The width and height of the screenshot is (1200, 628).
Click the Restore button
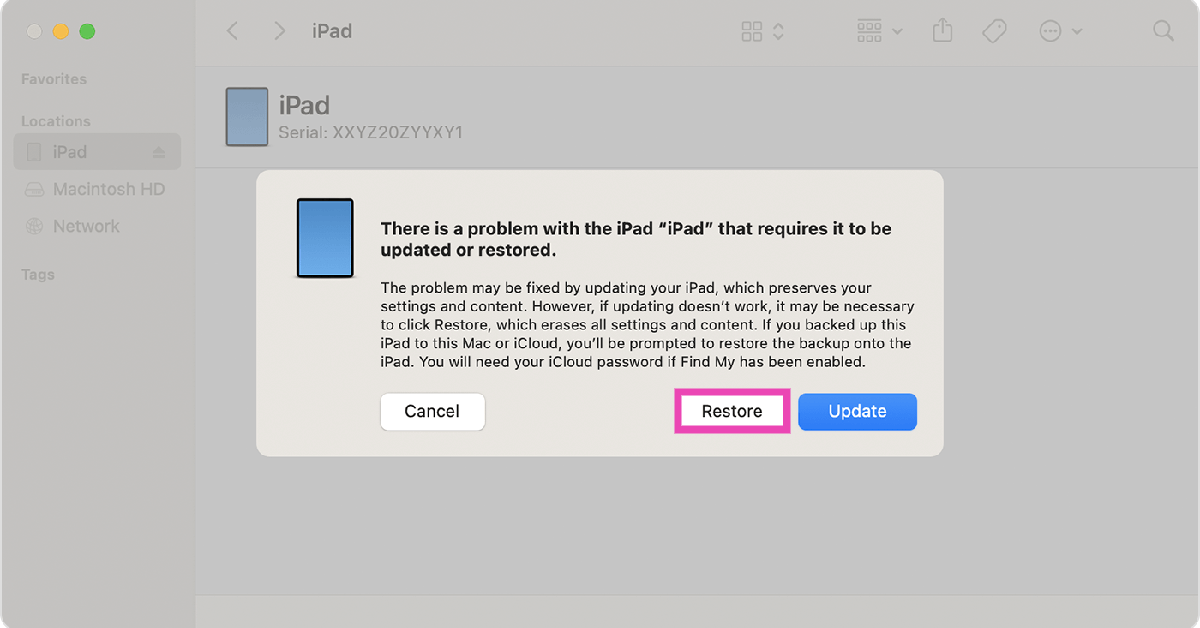click(x=732, y=411)
